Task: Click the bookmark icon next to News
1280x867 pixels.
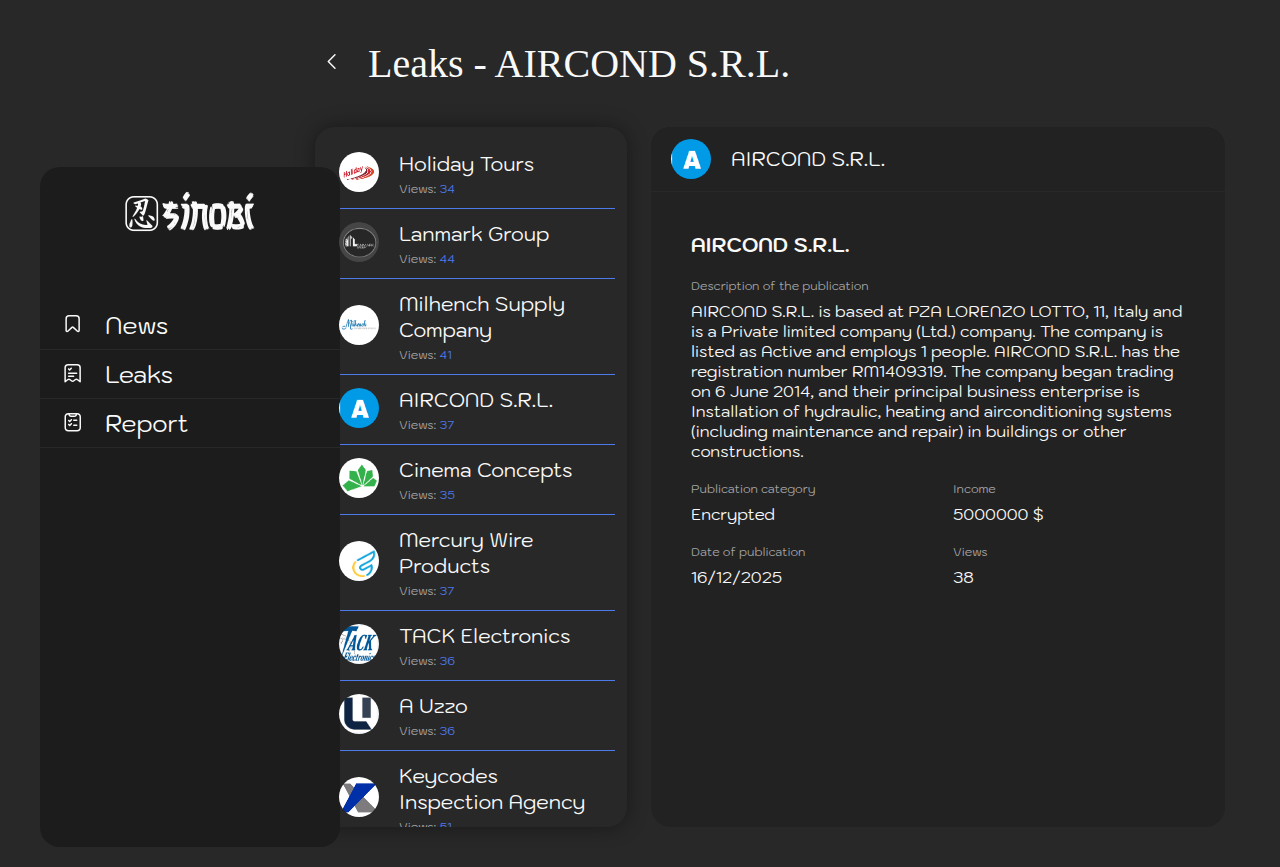Action: coord(72,324)
